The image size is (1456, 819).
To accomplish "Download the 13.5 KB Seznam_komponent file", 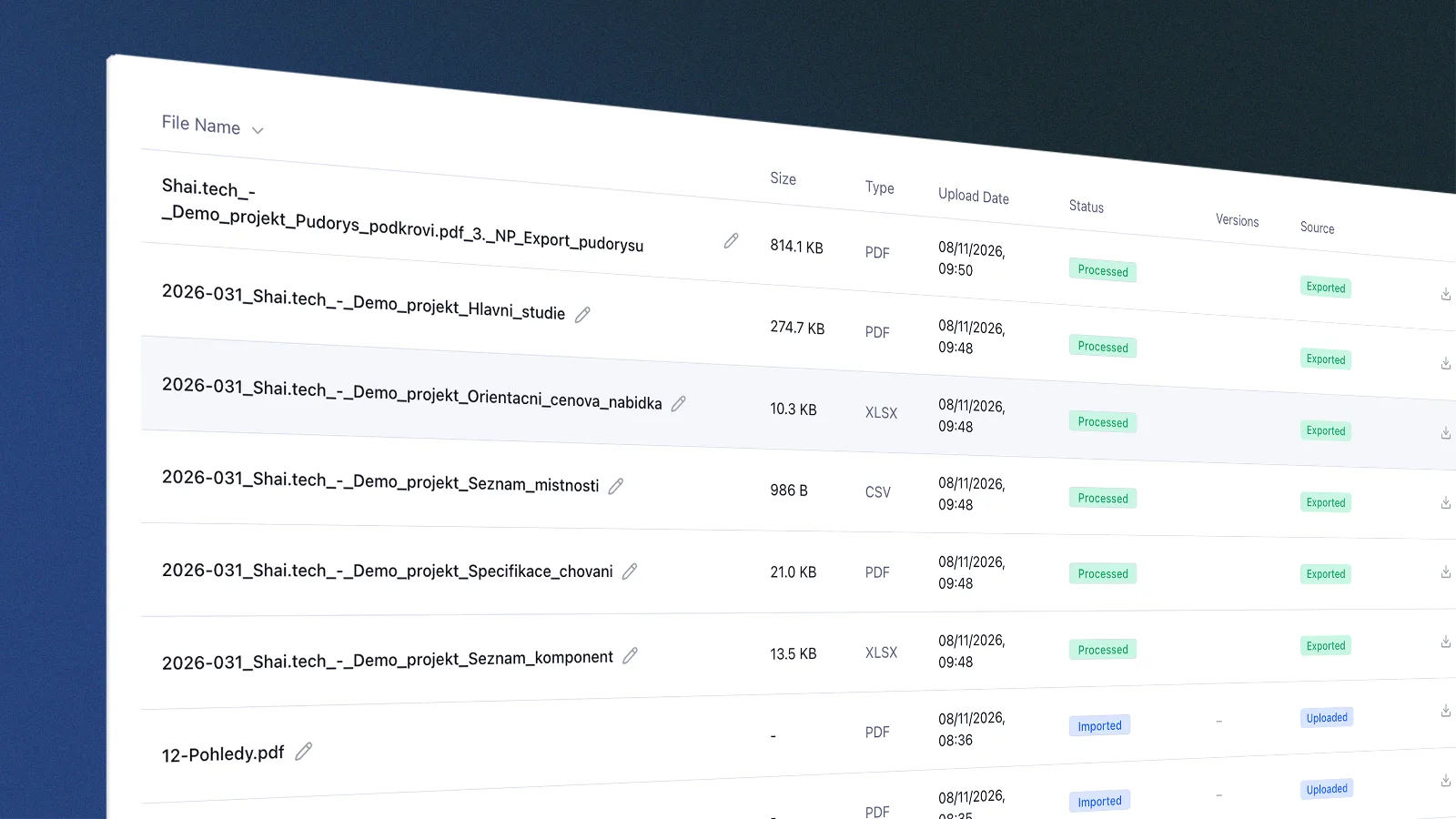I will click(x=1445, y=642).
